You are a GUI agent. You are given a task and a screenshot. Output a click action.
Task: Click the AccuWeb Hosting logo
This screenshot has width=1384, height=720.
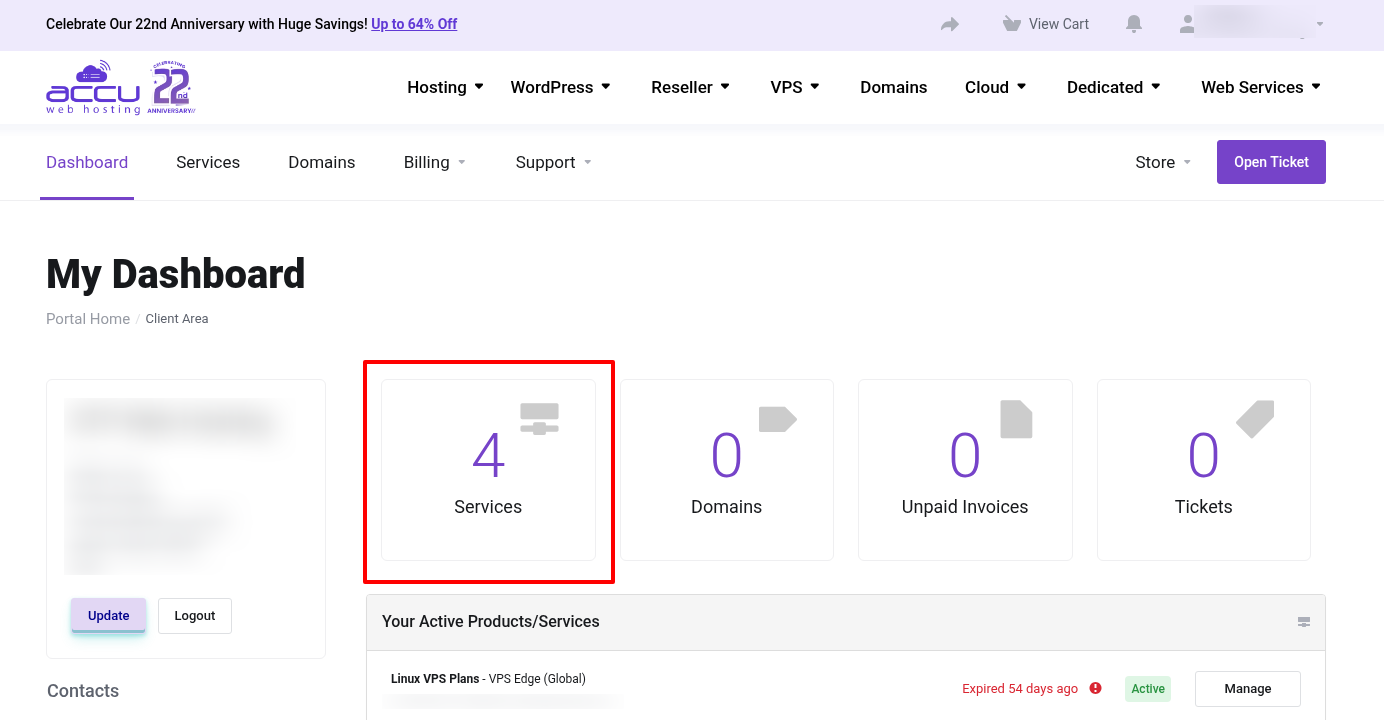120,88
